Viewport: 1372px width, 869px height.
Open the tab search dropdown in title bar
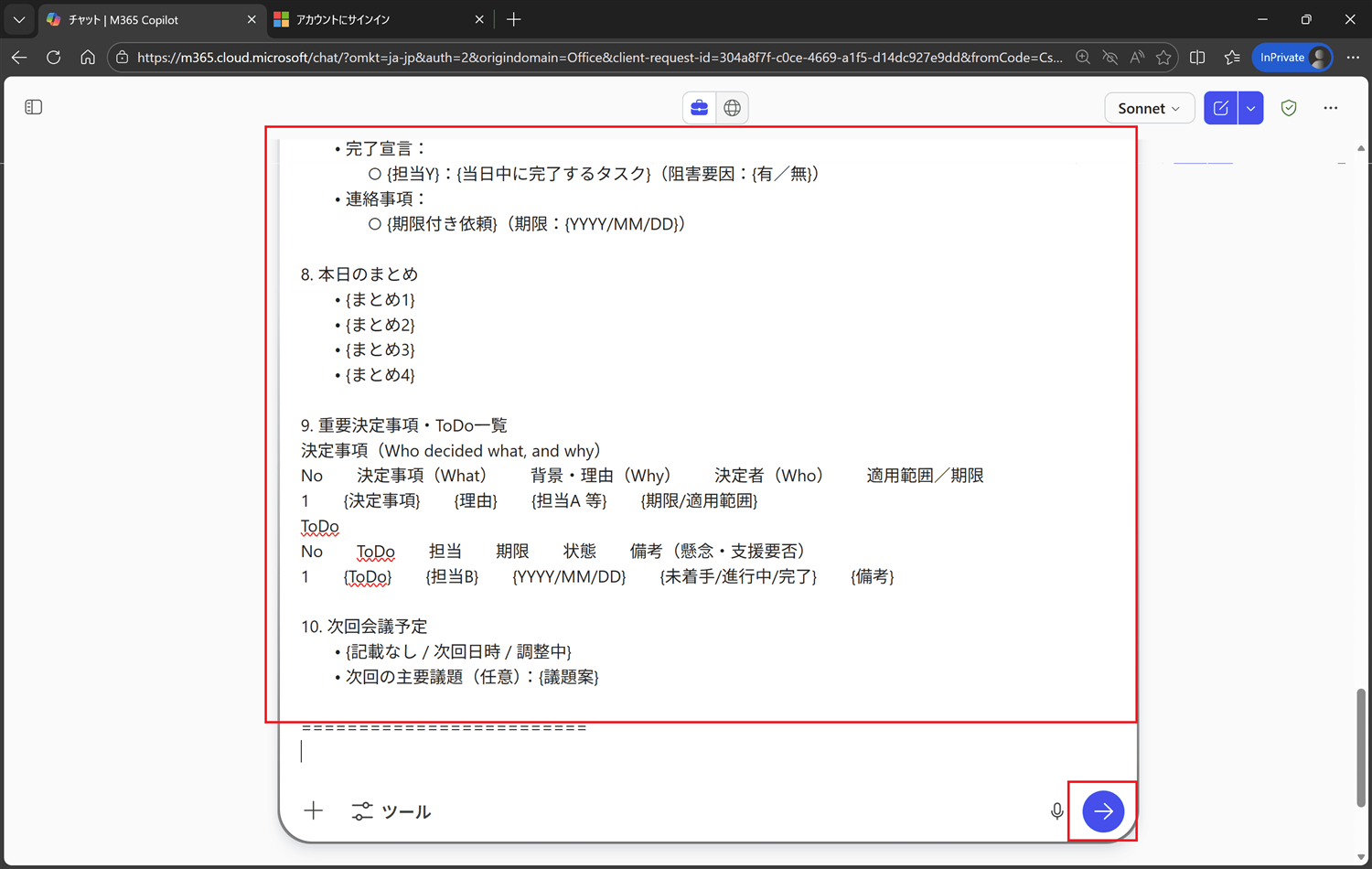click(18, 18)
